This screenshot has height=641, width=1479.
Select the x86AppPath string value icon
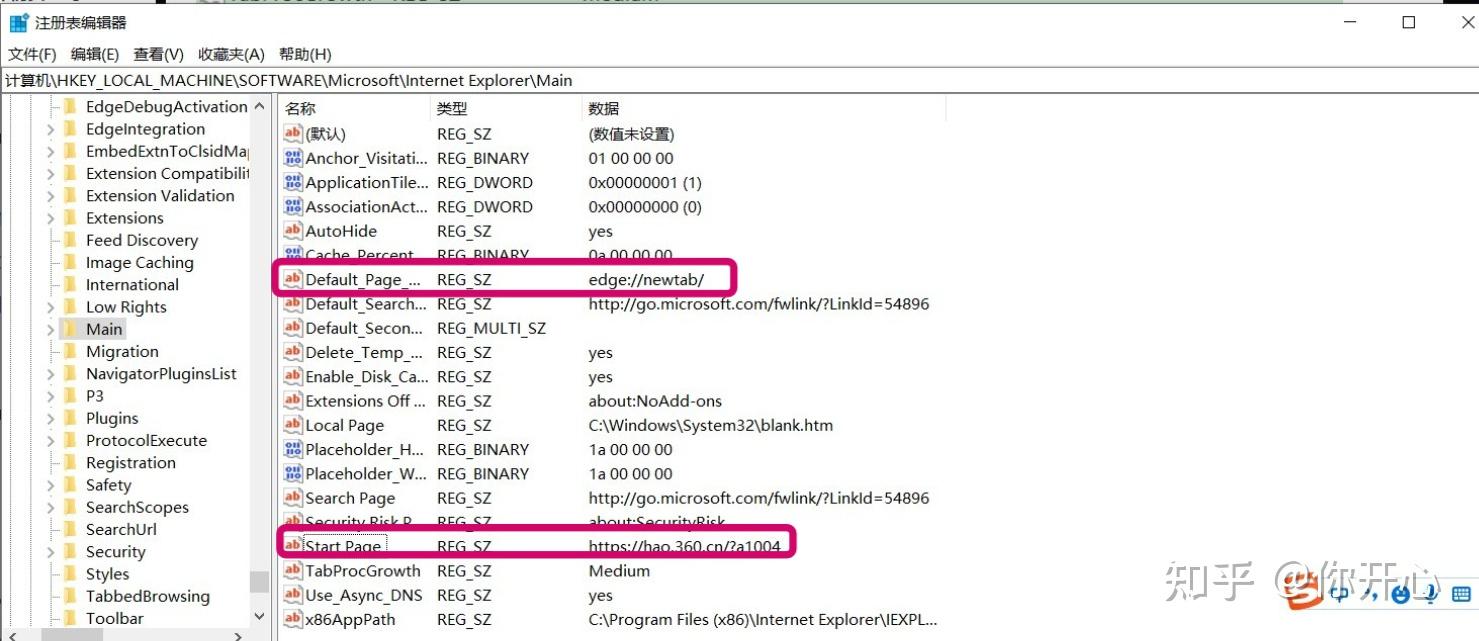pos(293,620)
